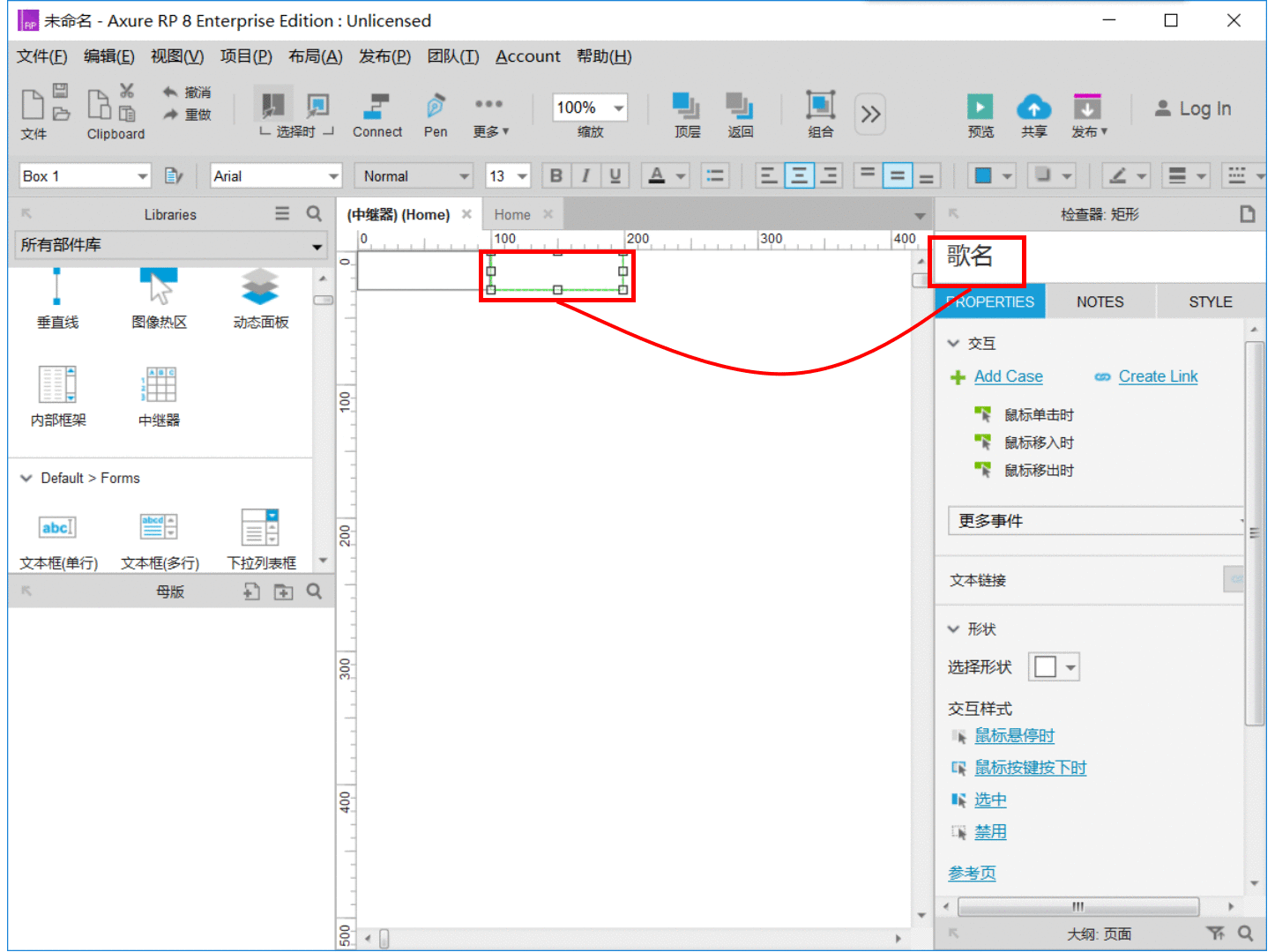Expand toolbar overflow chevron

coord(870,114)
